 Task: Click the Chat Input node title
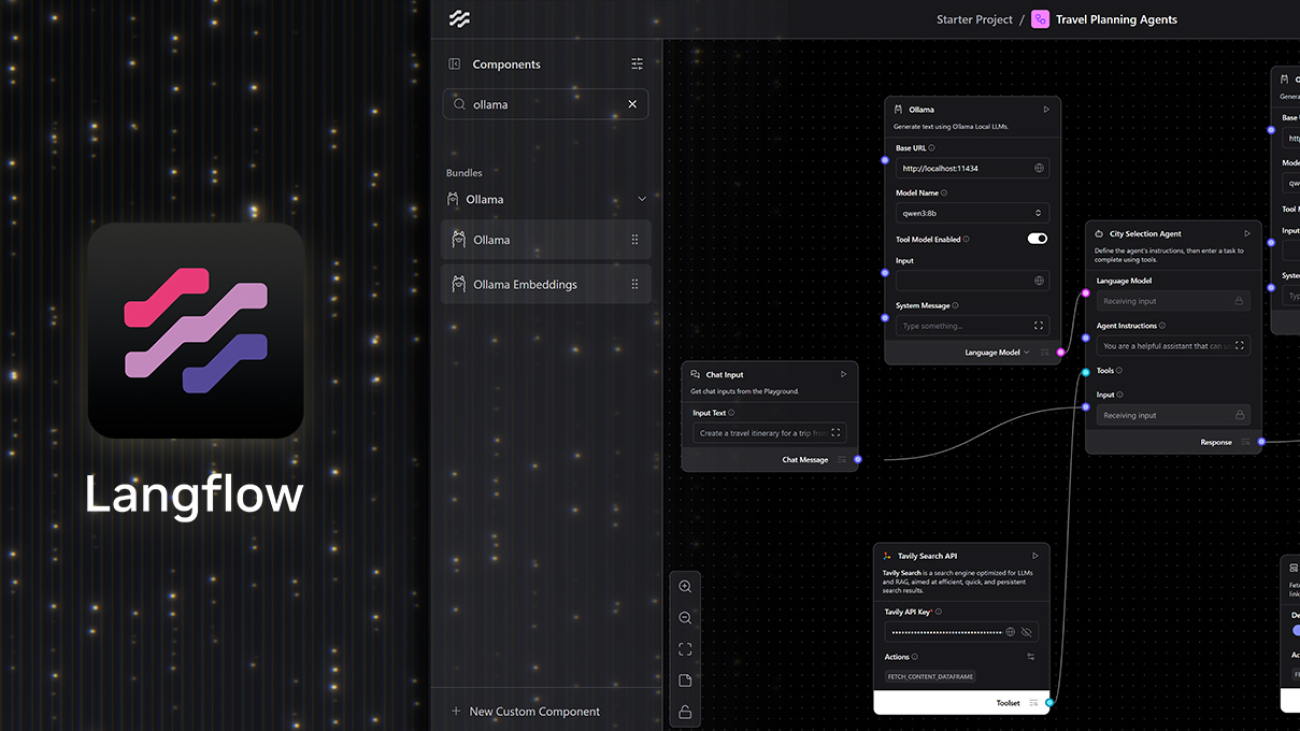pyautogui.click(x=724, y=374)
